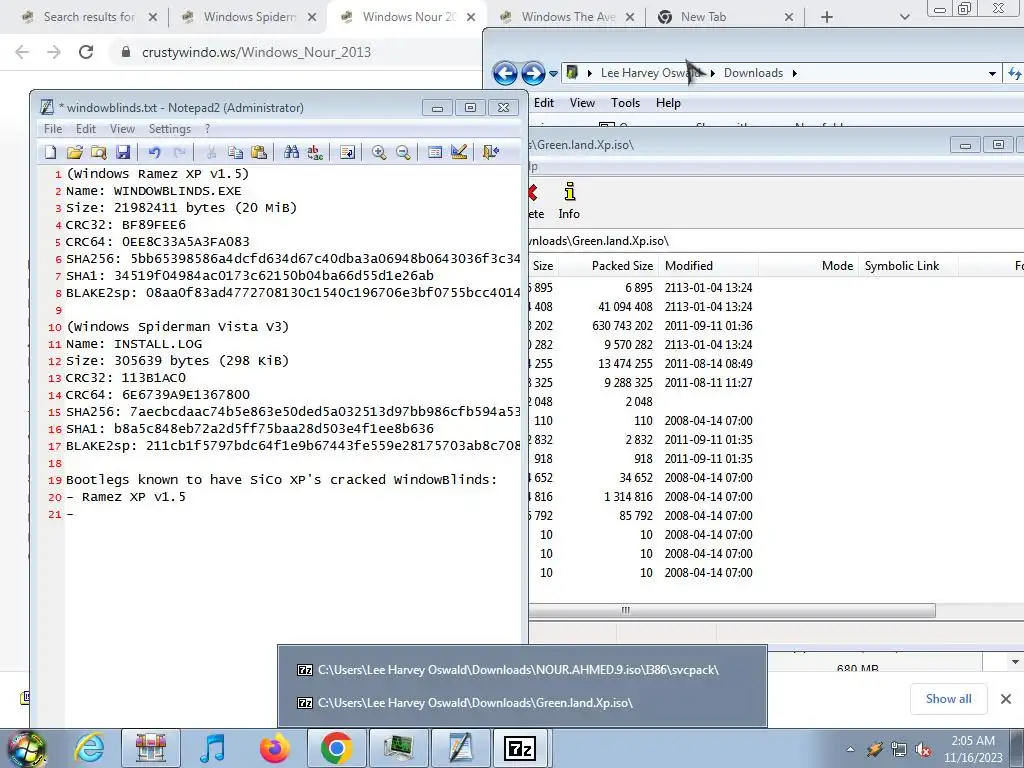Sort 7-Zip list by Modified column
The image size is (1024, 768).
click(708, 266)
